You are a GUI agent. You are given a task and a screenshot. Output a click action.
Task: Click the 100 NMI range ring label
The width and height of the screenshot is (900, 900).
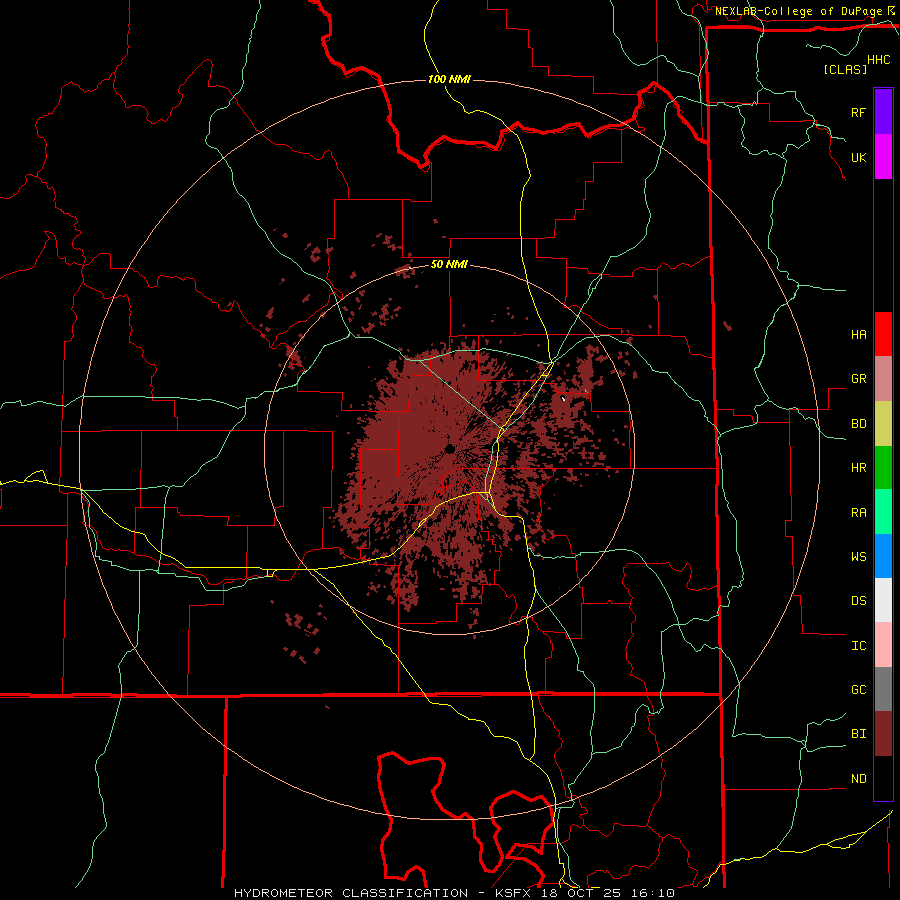point(449,79)
